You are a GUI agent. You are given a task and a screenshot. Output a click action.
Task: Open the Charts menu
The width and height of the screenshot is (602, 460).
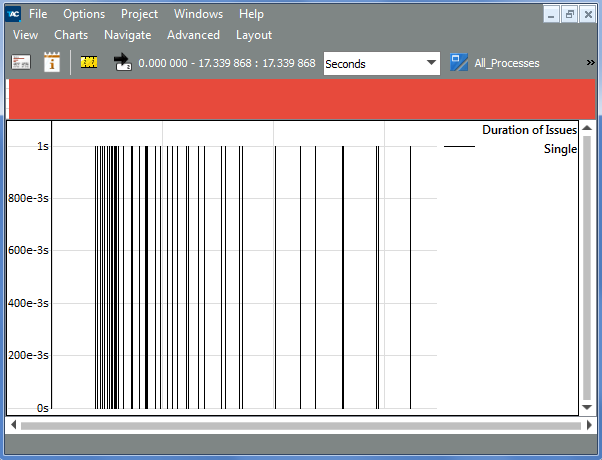click(71, 34)
